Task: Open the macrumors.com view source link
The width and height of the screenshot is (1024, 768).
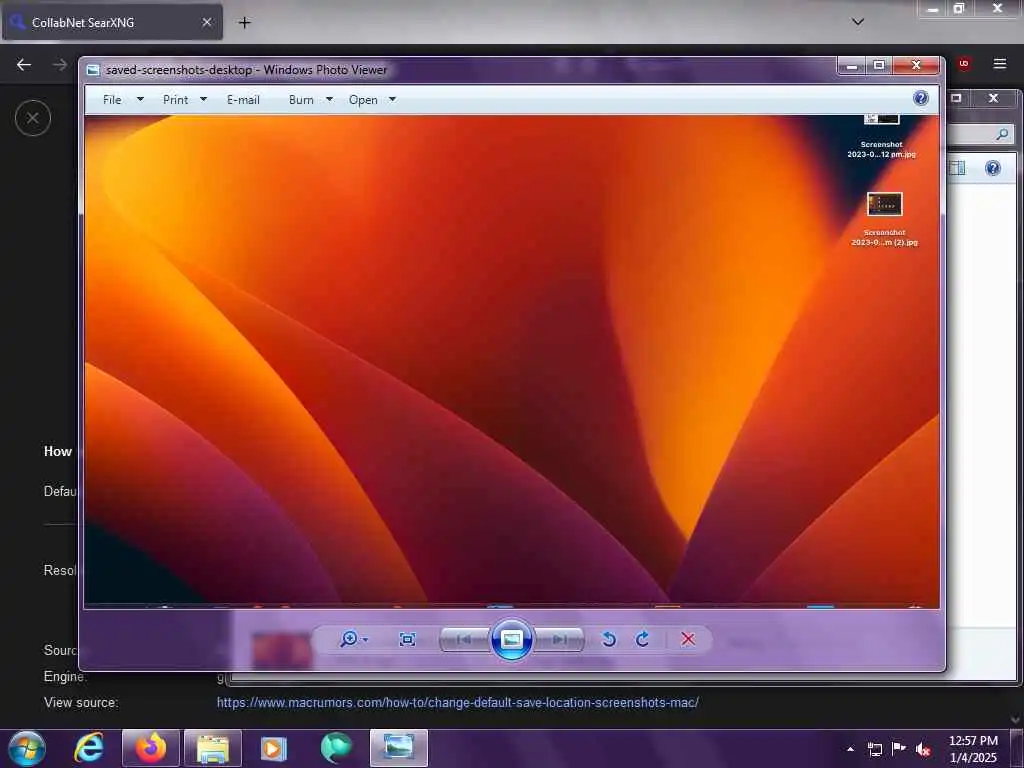Action: pyautogui.click(x=458, y=703)
